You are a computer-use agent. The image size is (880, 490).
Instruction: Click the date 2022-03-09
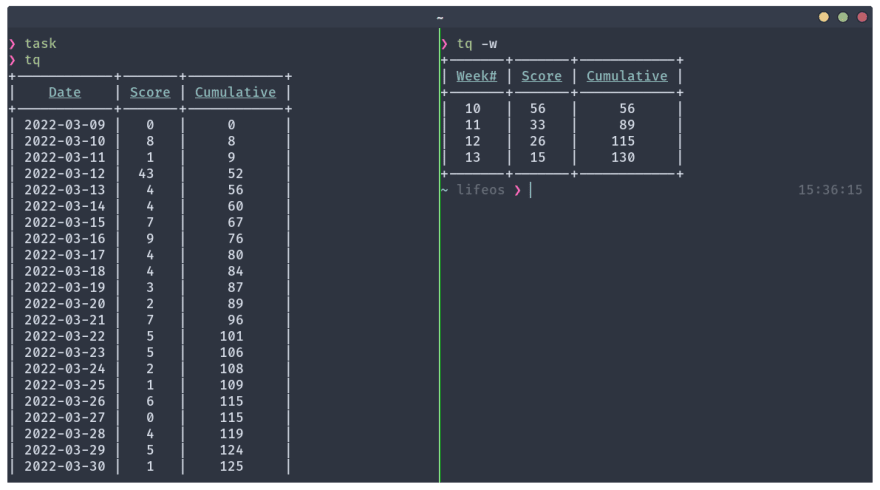(65, 125)
